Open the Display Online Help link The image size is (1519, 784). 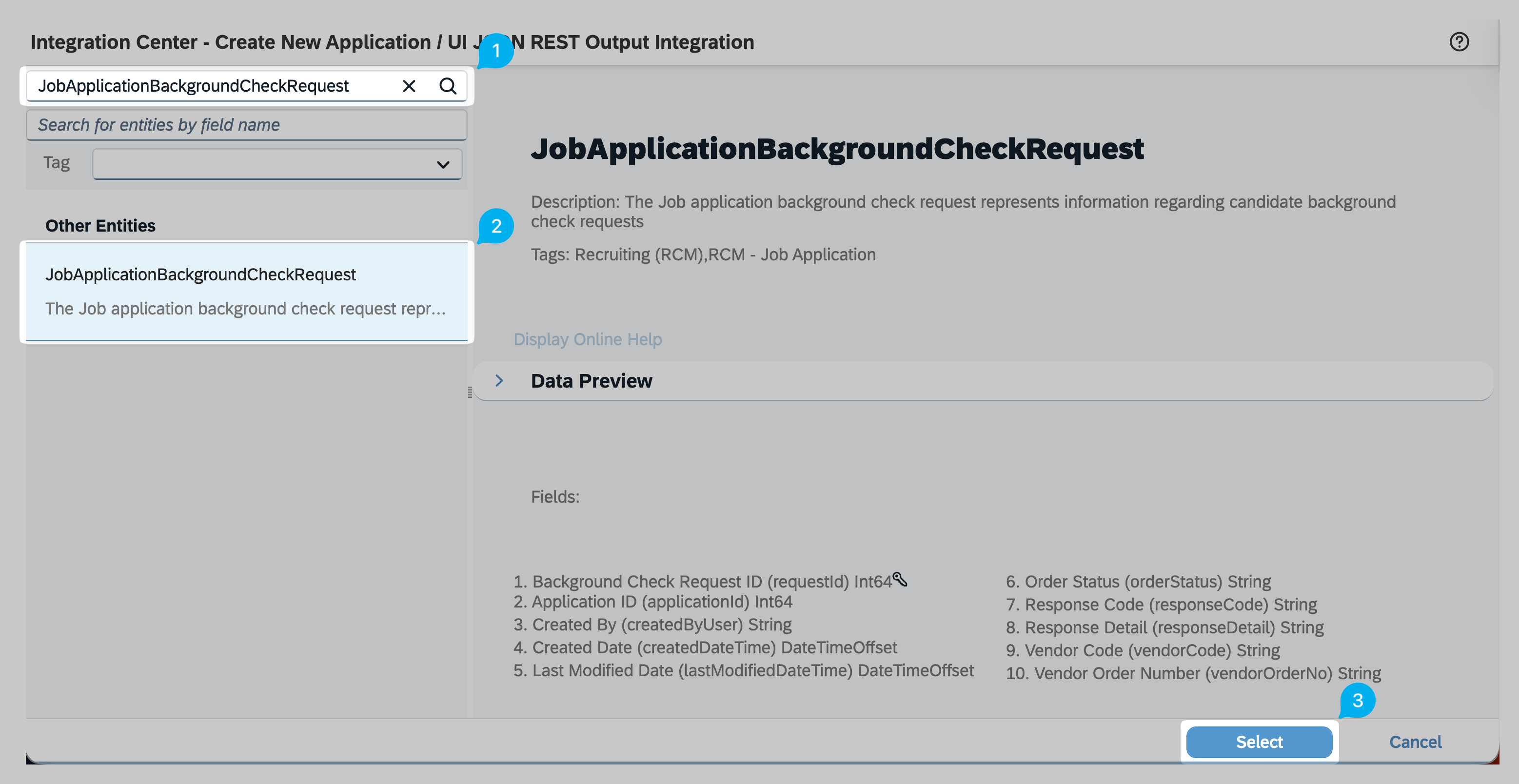(587, 339)
